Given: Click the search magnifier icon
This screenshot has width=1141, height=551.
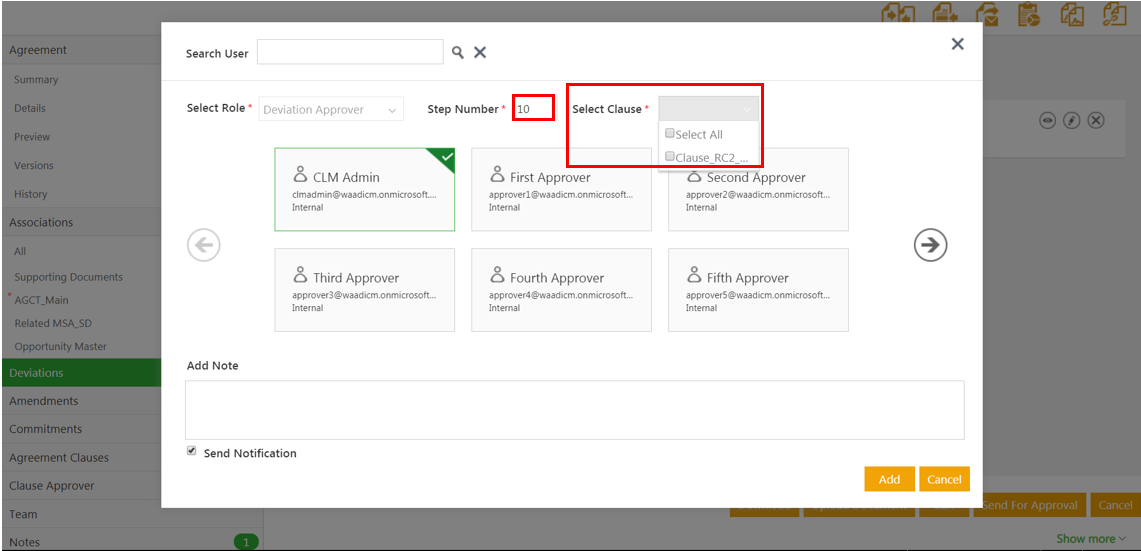Looking at the screenshot, I should (457, 53).
